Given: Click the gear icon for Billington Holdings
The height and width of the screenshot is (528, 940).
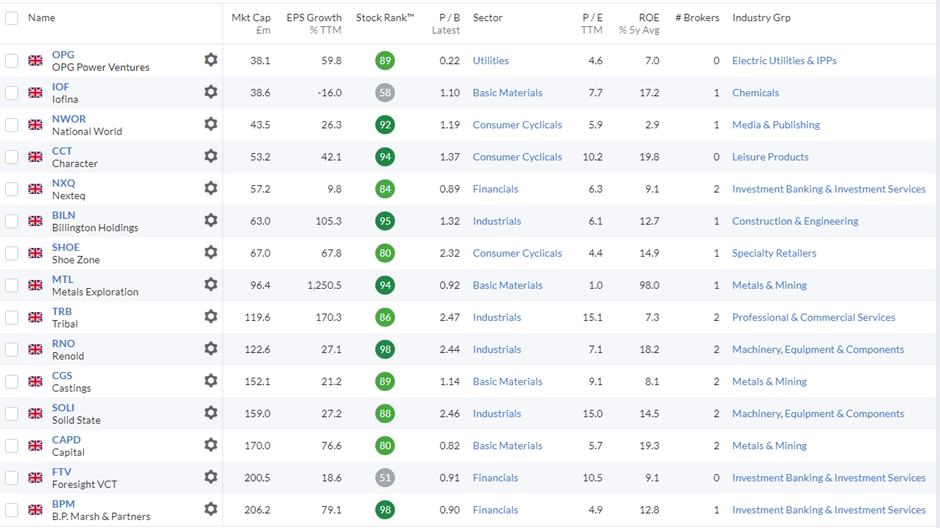Looking at the screenshot, I should pyautogui.click(x=210, y=220).
